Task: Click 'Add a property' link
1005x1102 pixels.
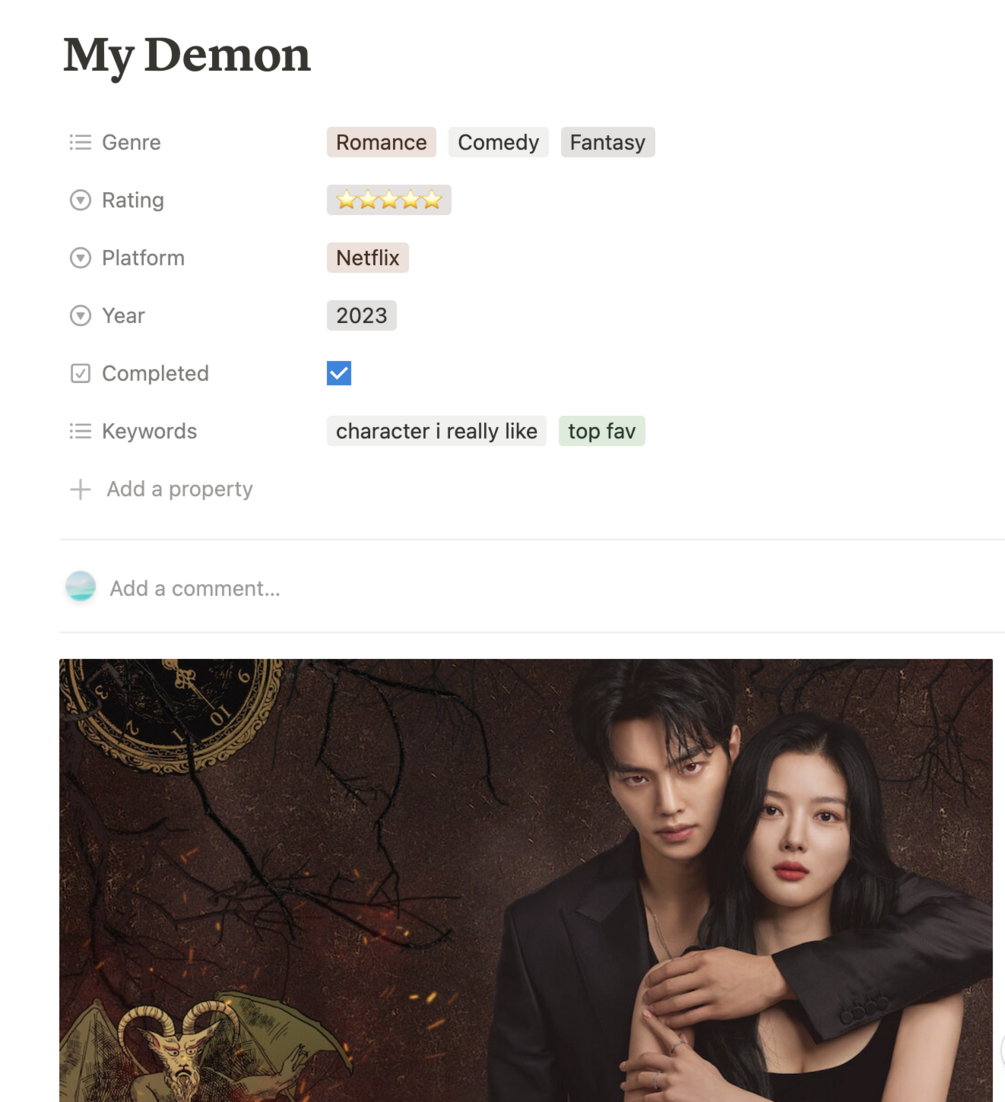Action: (x=179, y=489)
